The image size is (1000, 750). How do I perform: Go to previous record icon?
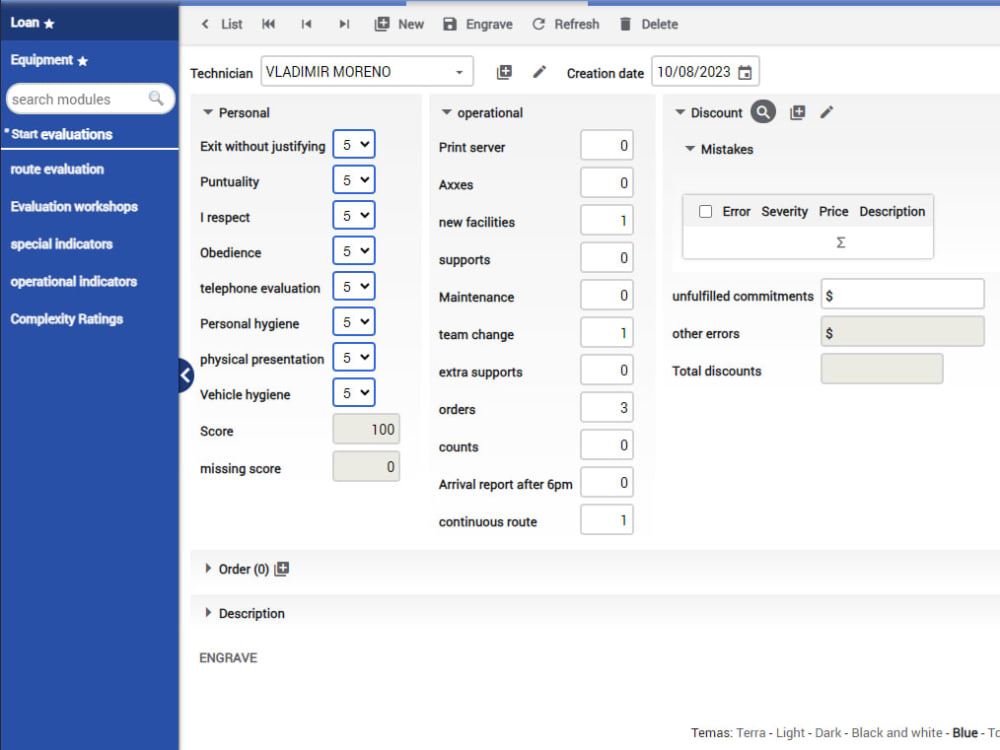[307, 24]
